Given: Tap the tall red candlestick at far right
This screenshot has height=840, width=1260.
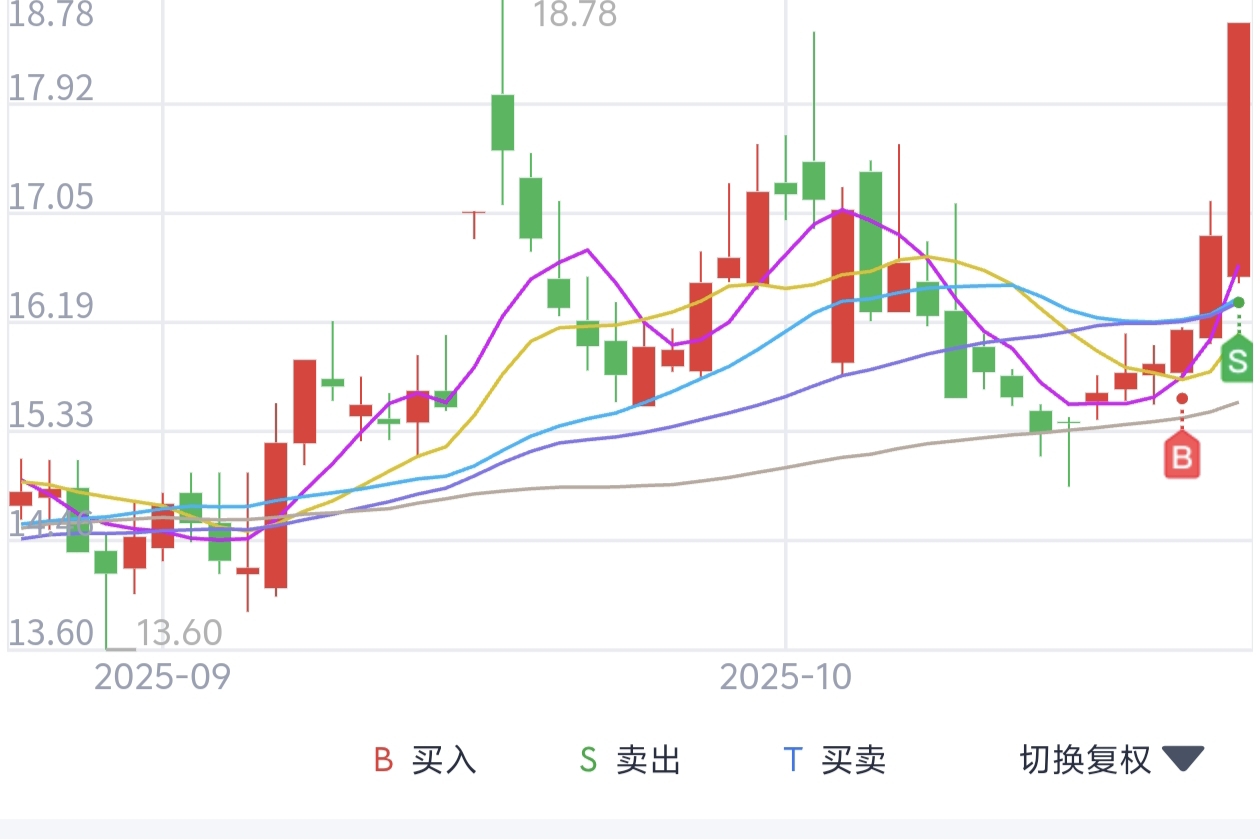Looking at the screenshot, I should point(1239,149).
